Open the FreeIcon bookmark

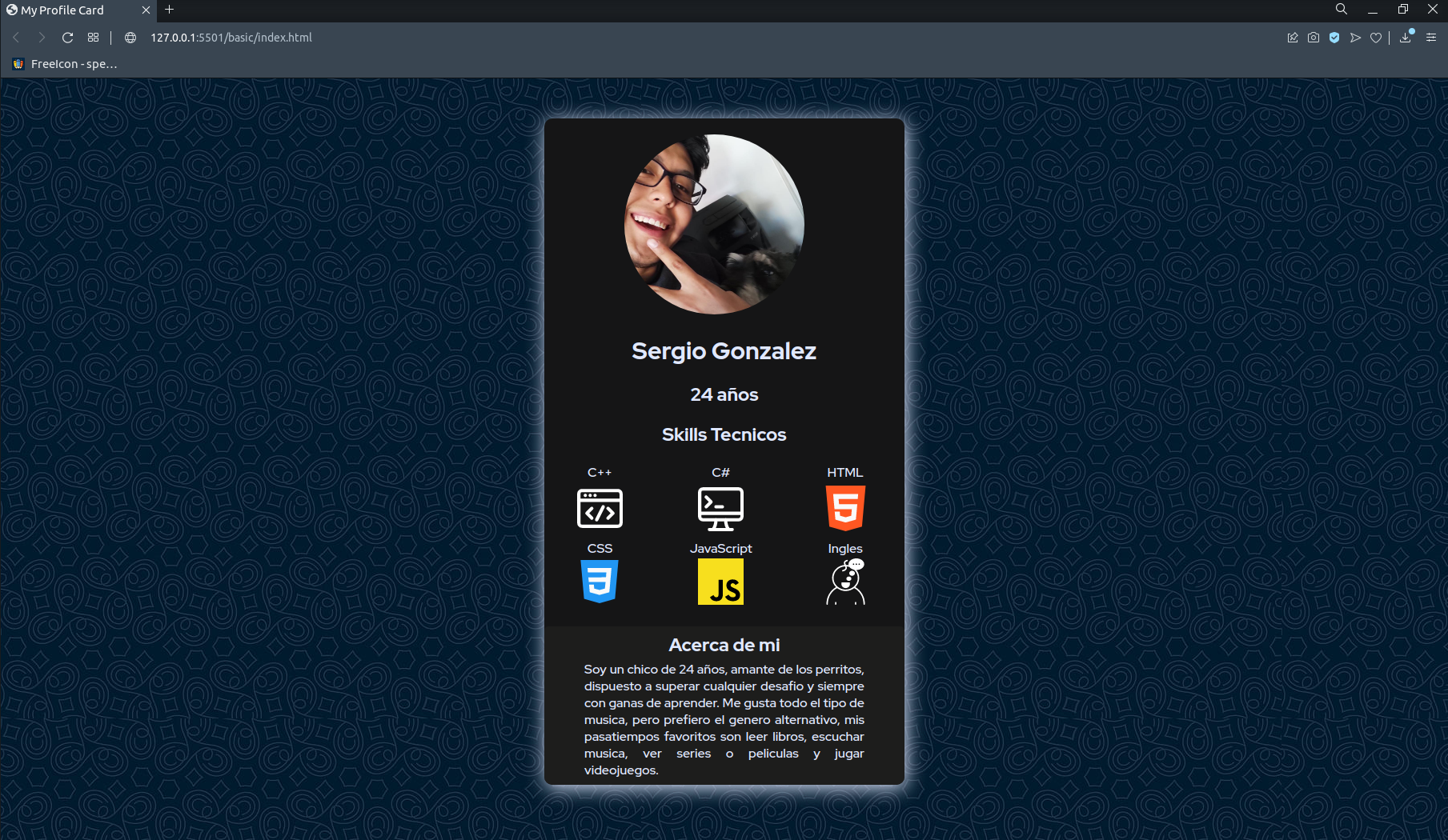(x=64, y=63)
